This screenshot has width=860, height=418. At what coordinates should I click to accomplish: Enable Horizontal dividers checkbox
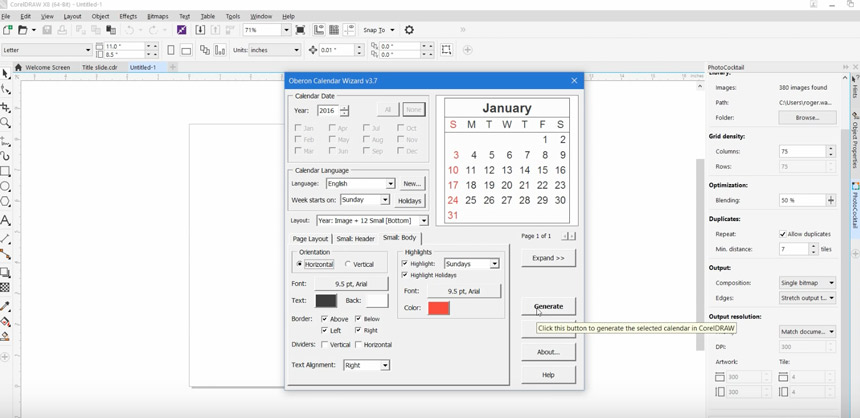click(x=358, y=344)
